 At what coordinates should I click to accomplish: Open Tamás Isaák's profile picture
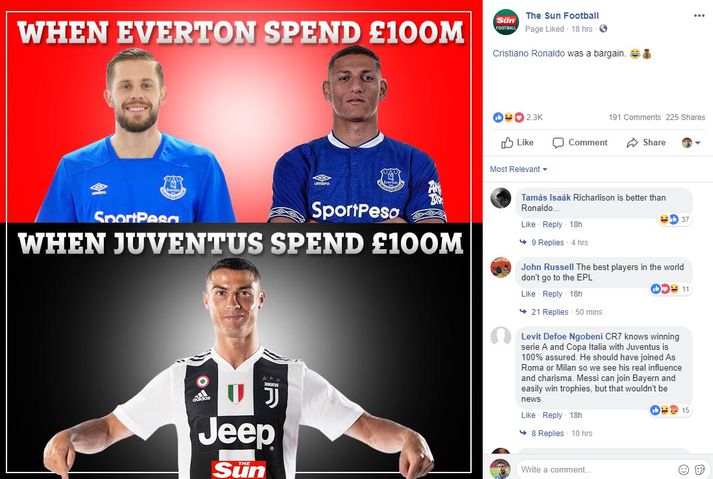tap(501, 198)
